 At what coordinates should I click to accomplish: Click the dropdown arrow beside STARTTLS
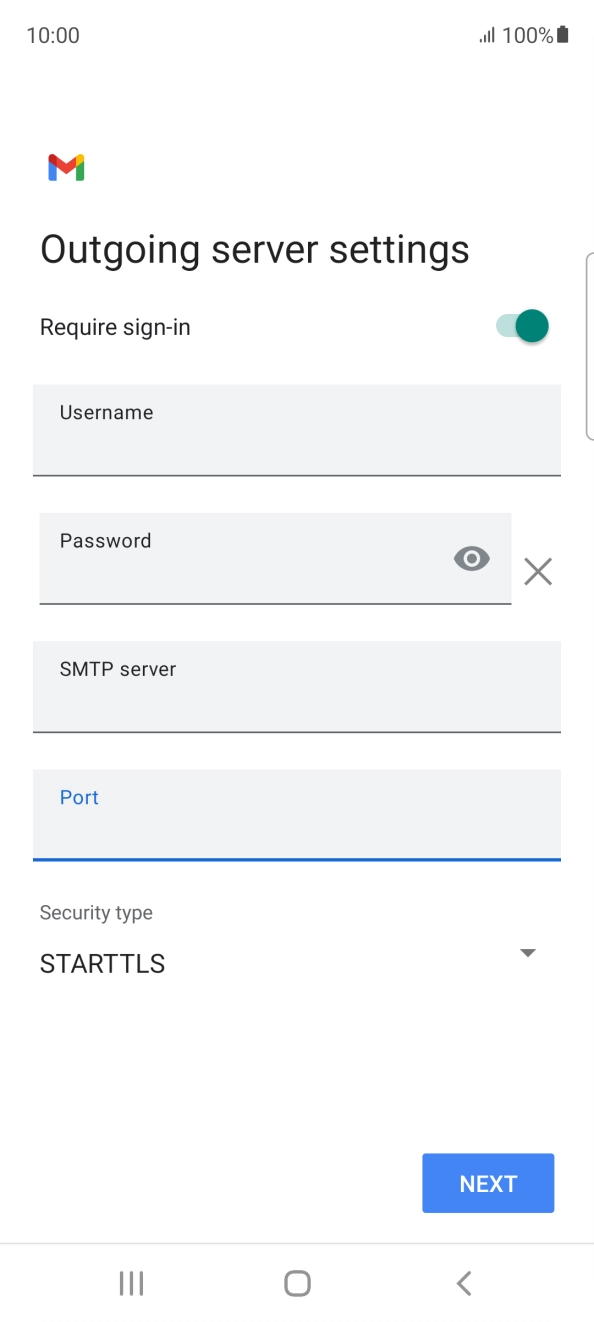527,952
